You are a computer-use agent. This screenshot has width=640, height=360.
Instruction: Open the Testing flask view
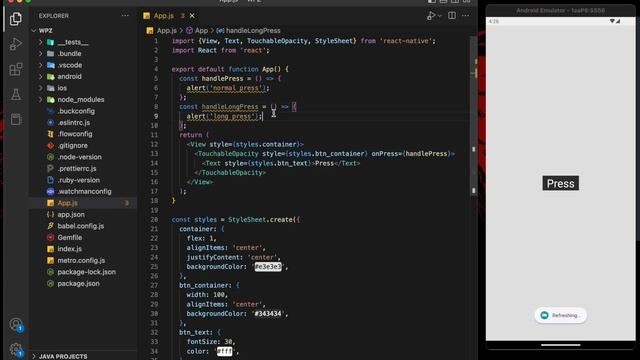pos(16,94)
